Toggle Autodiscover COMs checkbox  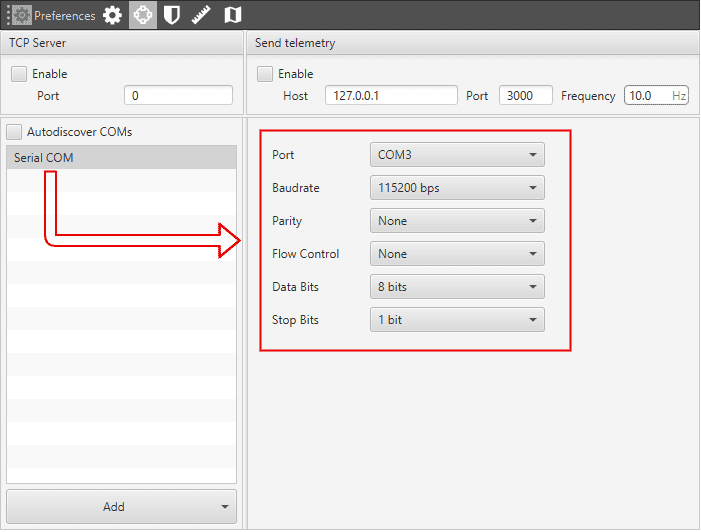tap(14, 132)
